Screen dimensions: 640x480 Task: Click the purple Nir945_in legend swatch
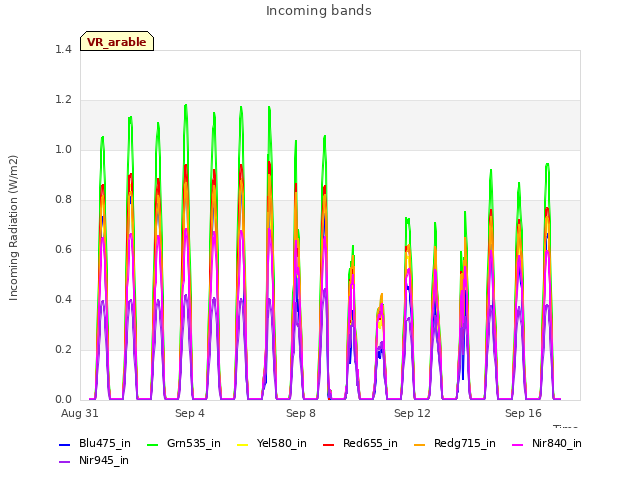point(64,462)
